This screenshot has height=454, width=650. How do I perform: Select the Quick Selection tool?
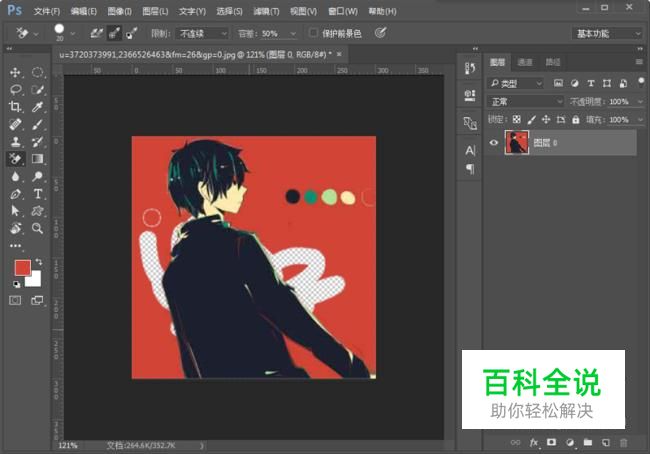coord(38,90)
